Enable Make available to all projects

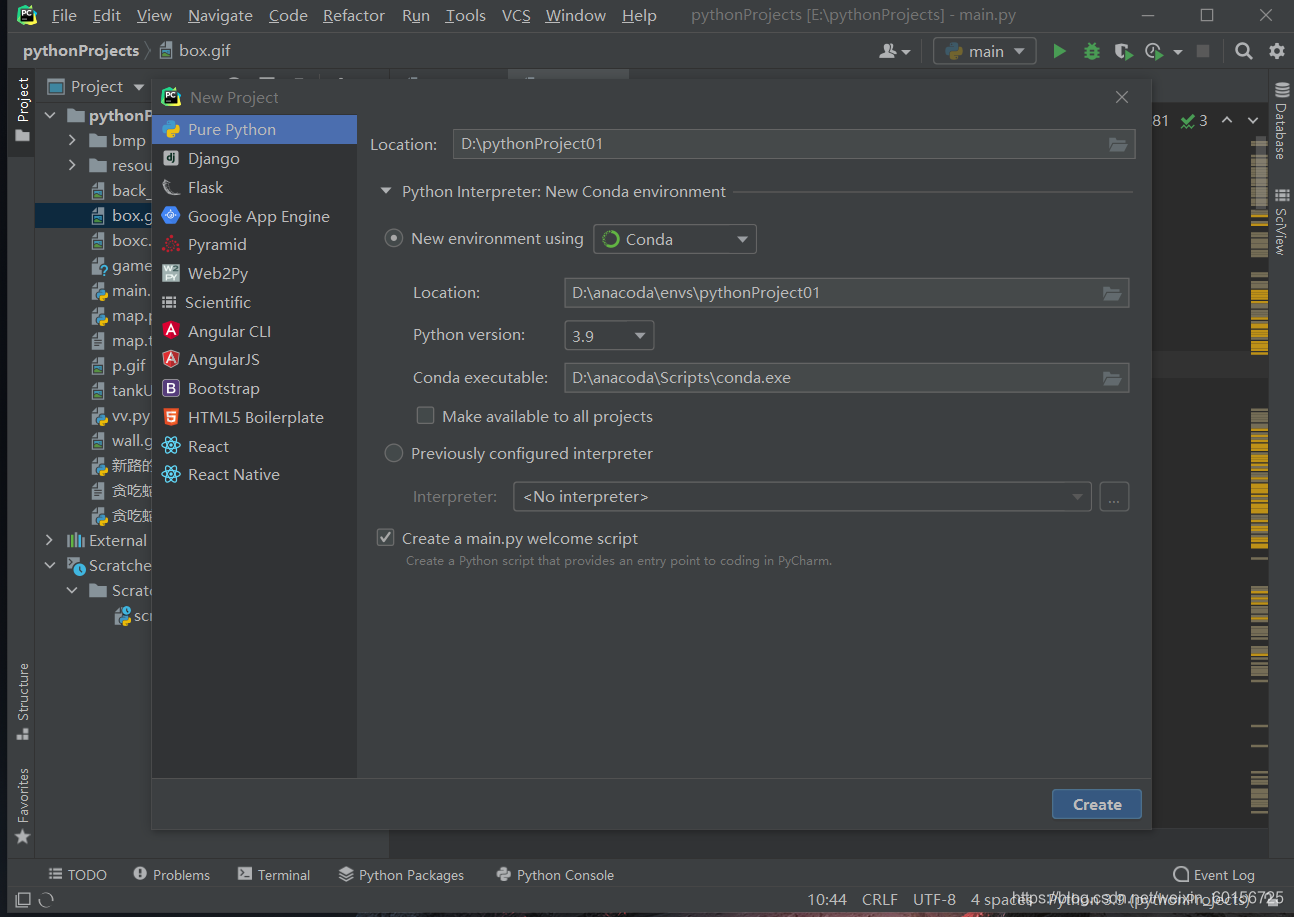[x=426, y=415]
